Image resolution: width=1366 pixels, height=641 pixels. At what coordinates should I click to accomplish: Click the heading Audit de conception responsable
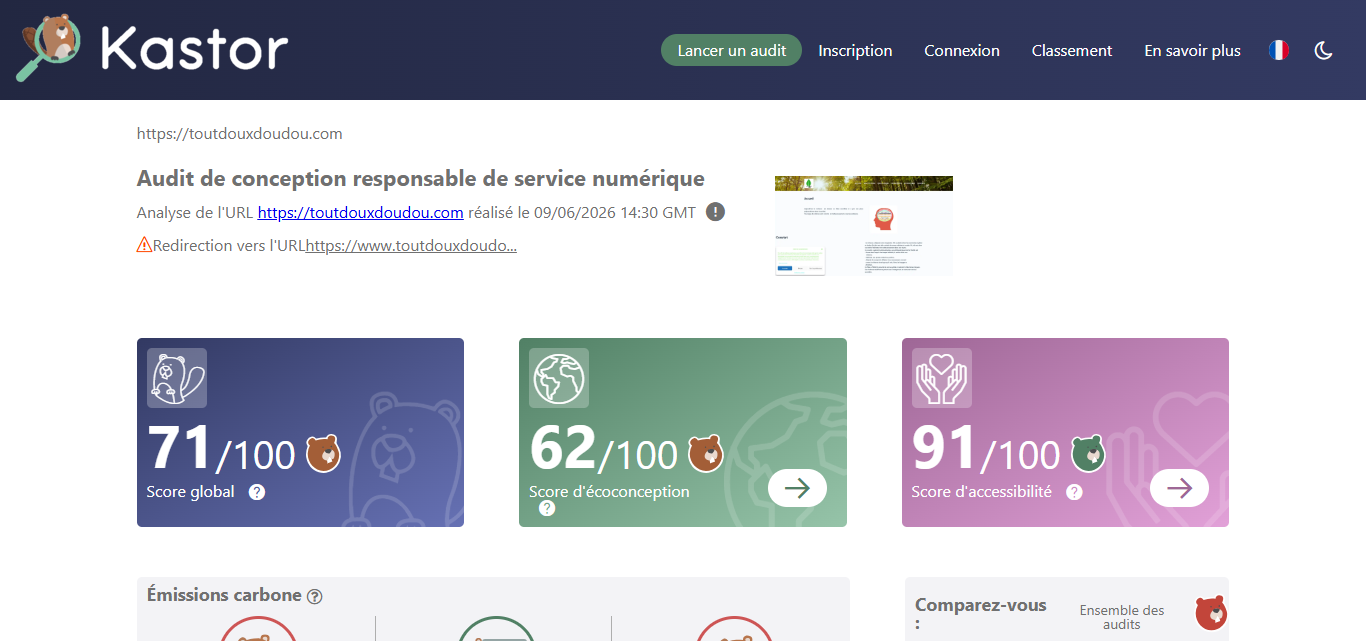(x=421, y=179)
